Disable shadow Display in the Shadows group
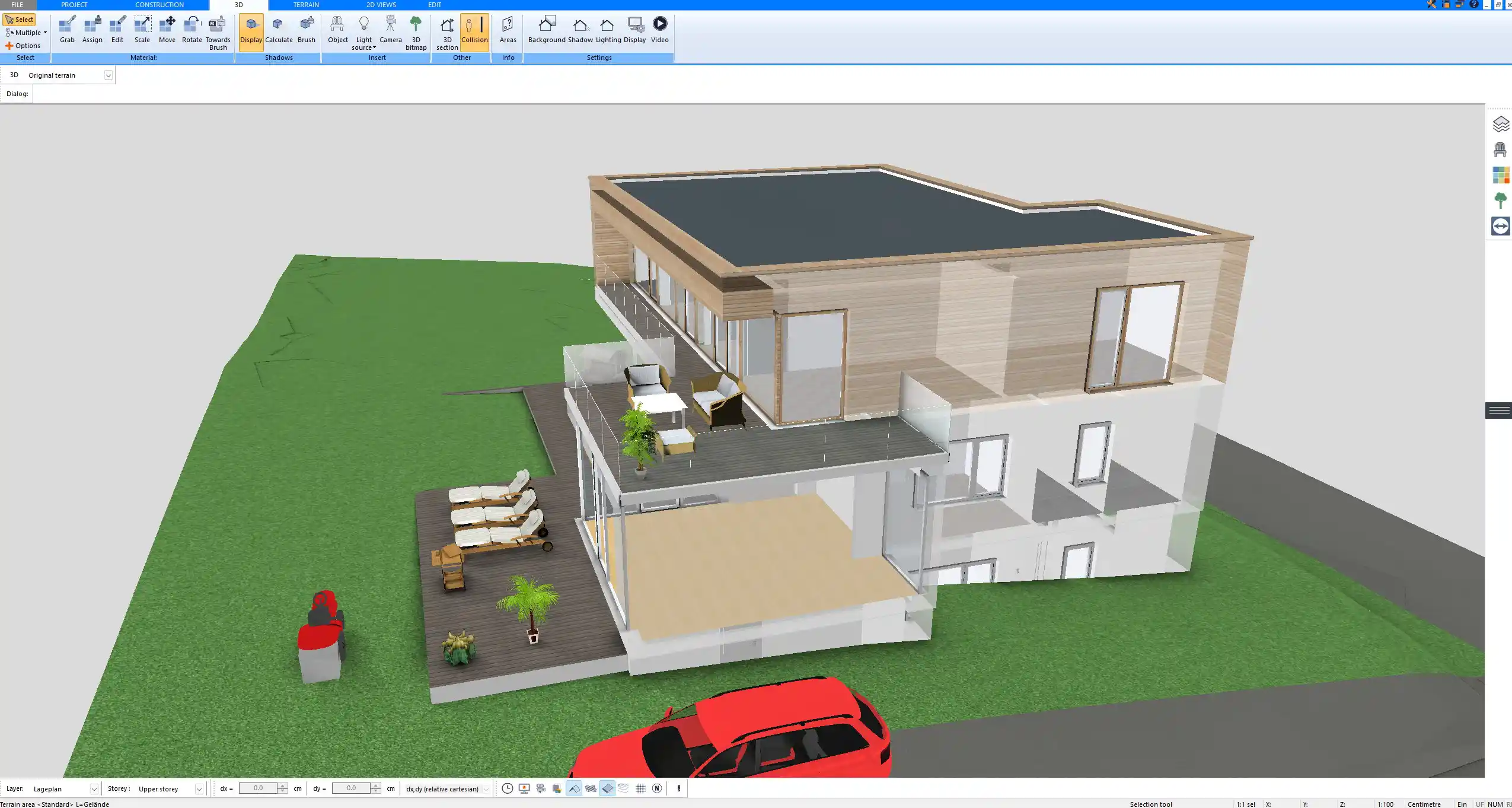Viewport: 1512px width, 808px height. [251, 28]
